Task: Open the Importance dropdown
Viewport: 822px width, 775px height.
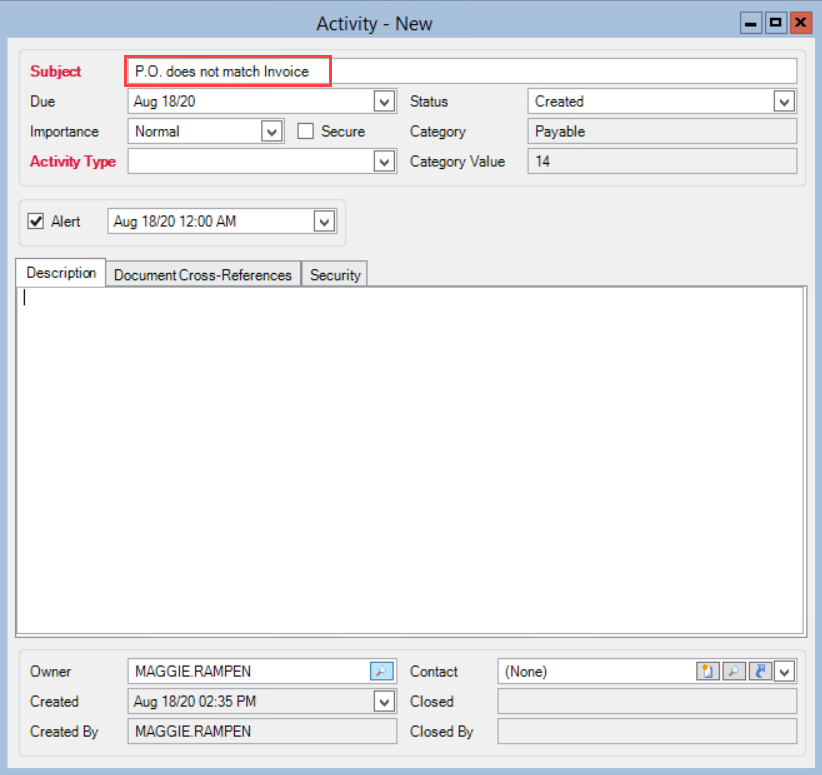Action: (272, 131)
